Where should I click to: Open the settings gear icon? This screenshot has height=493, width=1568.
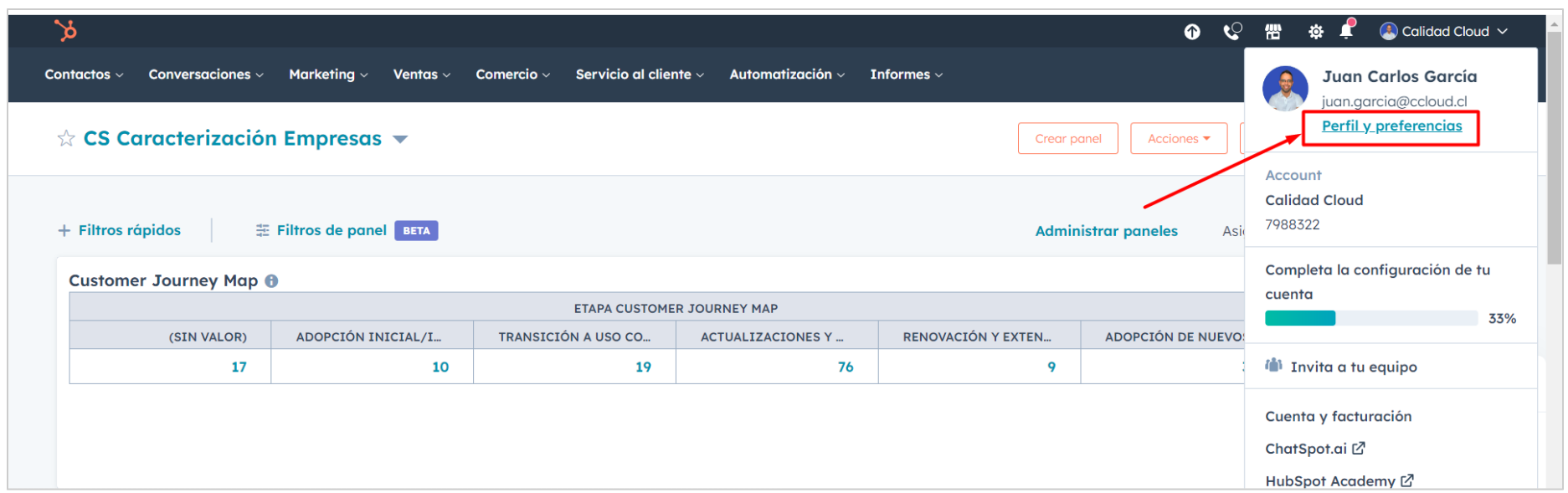1315,32
